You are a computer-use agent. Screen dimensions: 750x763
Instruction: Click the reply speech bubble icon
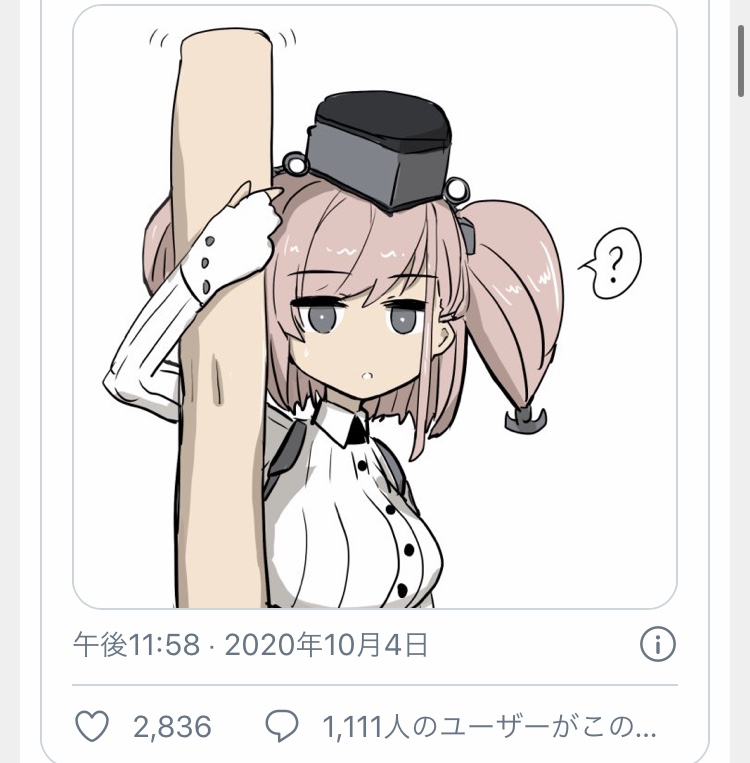(281, 726)
